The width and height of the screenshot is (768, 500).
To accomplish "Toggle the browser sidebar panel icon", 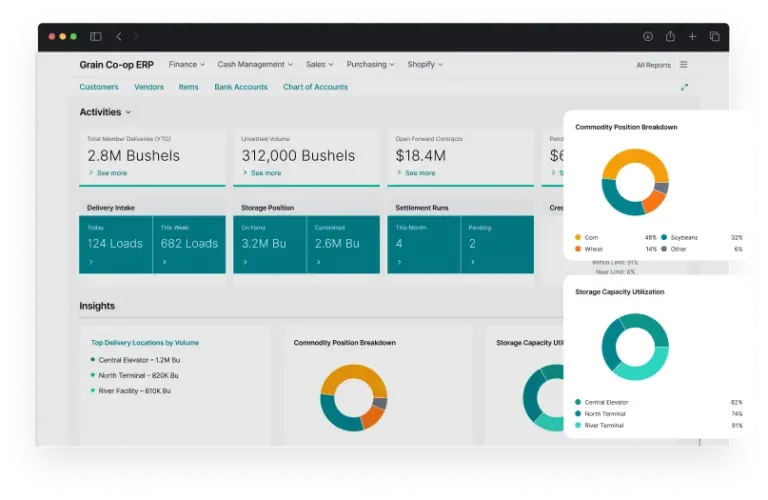I will (96, 37).
